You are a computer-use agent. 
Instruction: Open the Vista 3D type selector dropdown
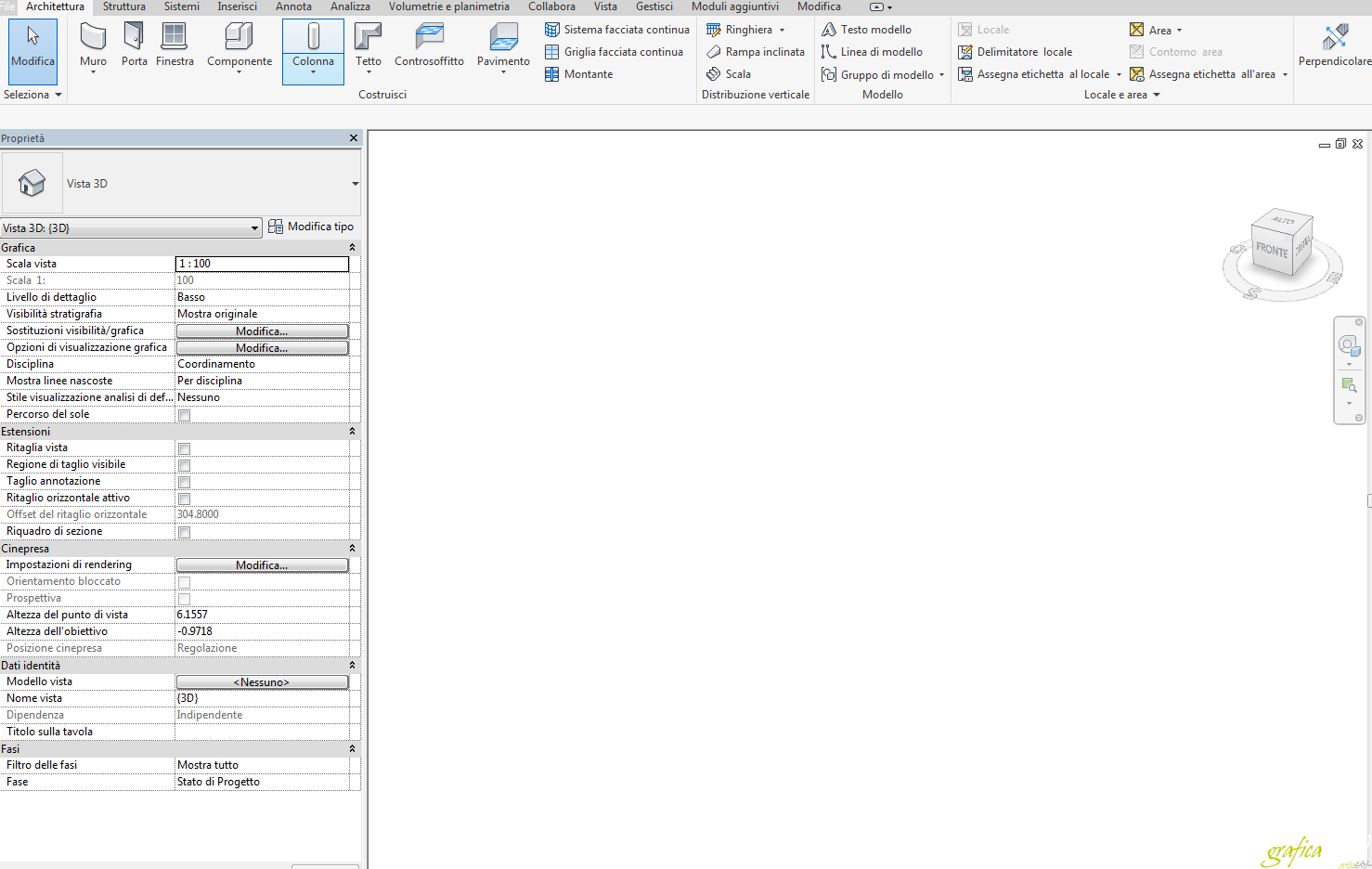255,227
